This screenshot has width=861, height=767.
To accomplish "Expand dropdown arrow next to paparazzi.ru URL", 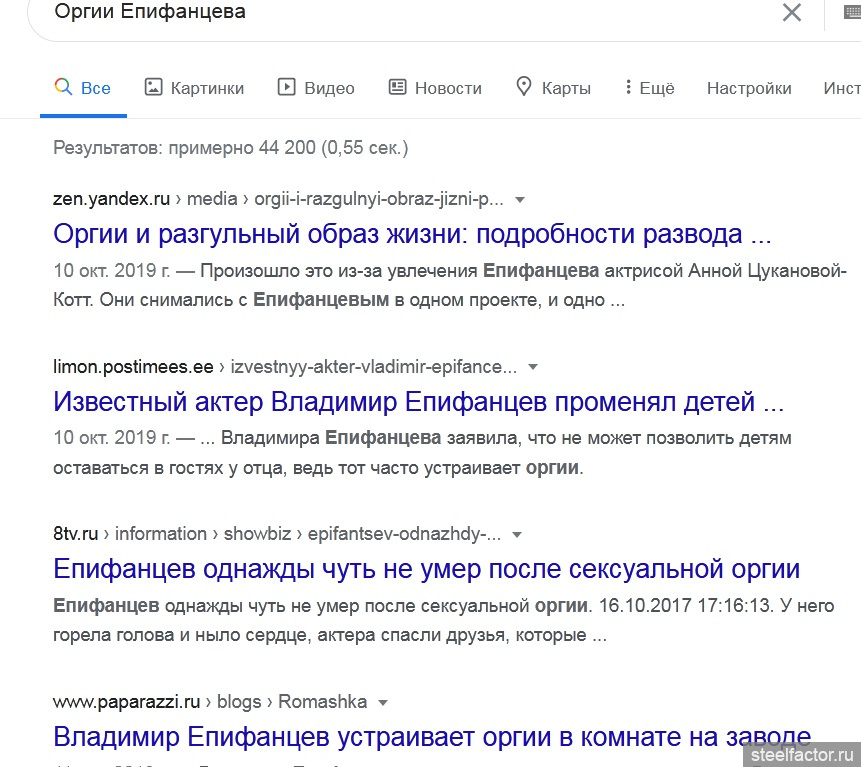I will [383, 703].
